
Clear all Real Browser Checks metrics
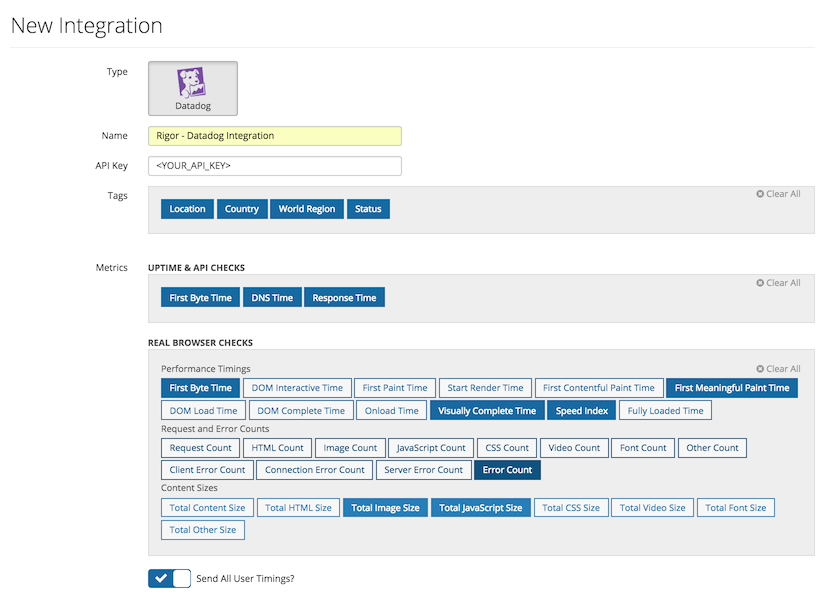coord(778,369)
